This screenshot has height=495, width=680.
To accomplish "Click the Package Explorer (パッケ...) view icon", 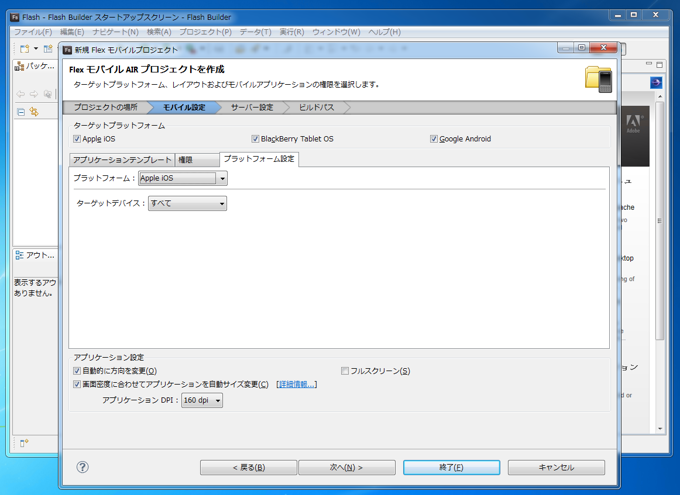I will (19, 66).
